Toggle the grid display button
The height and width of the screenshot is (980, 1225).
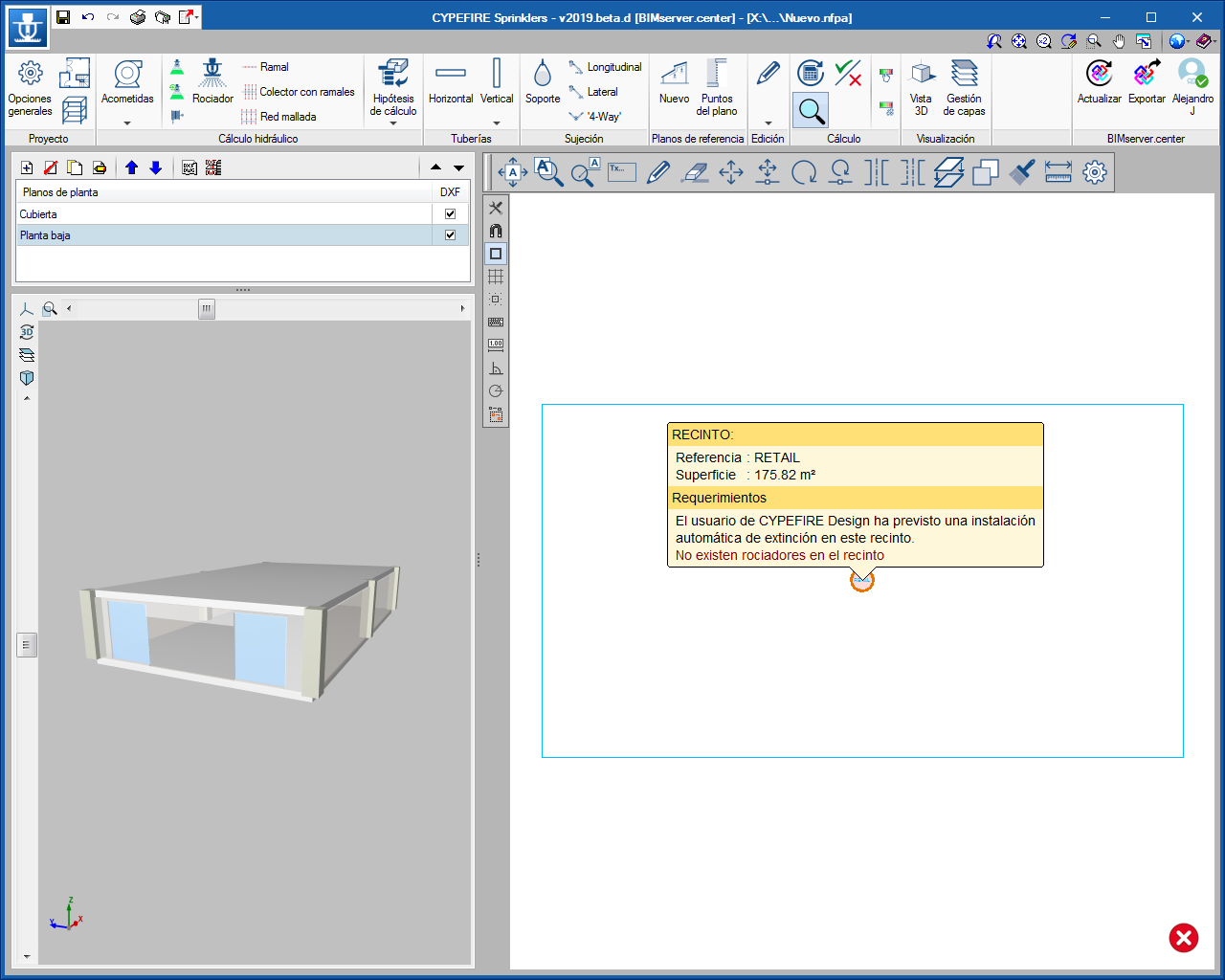(496, 277)
